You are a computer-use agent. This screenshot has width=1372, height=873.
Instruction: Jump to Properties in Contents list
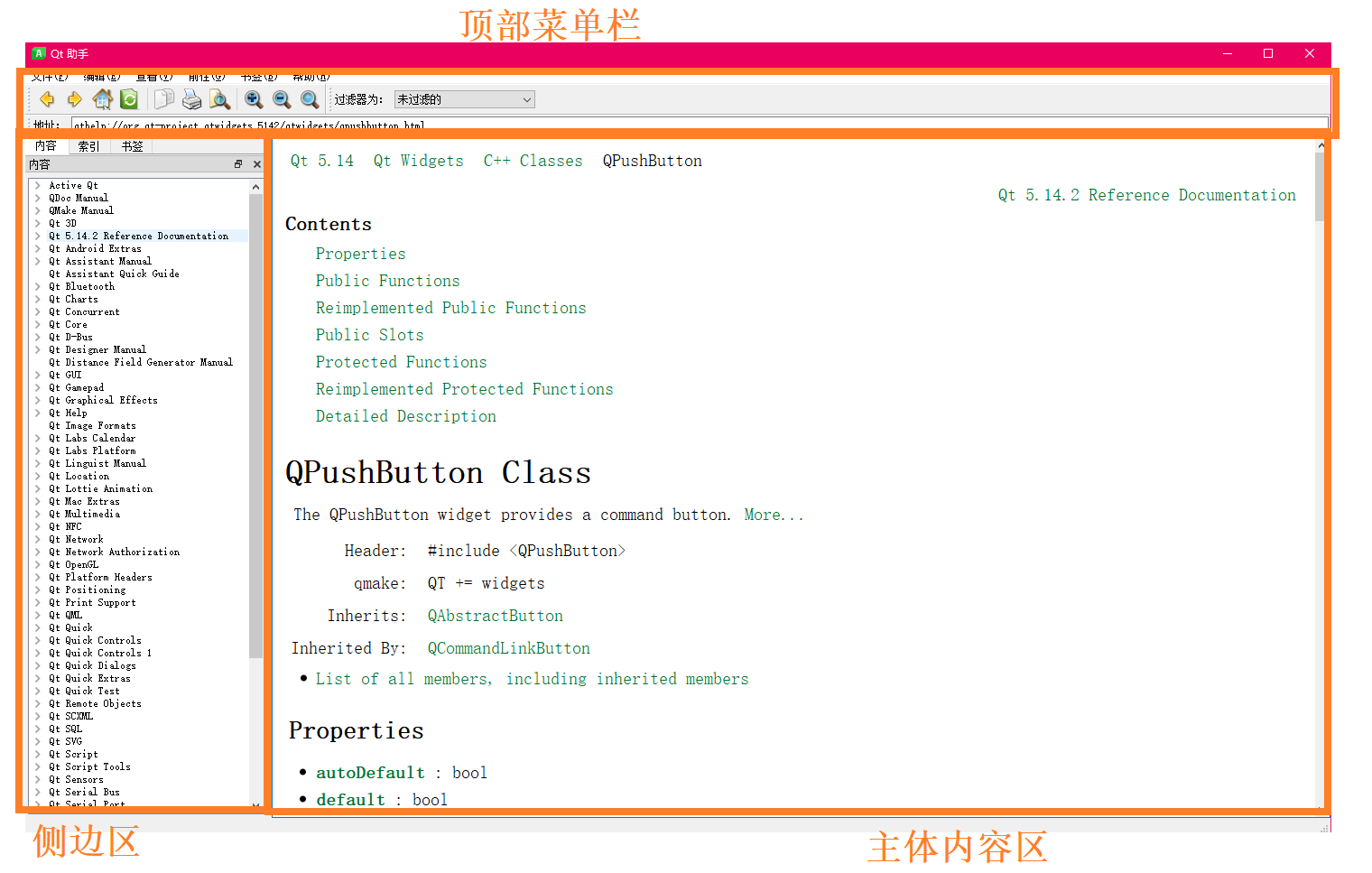(360, 254)
